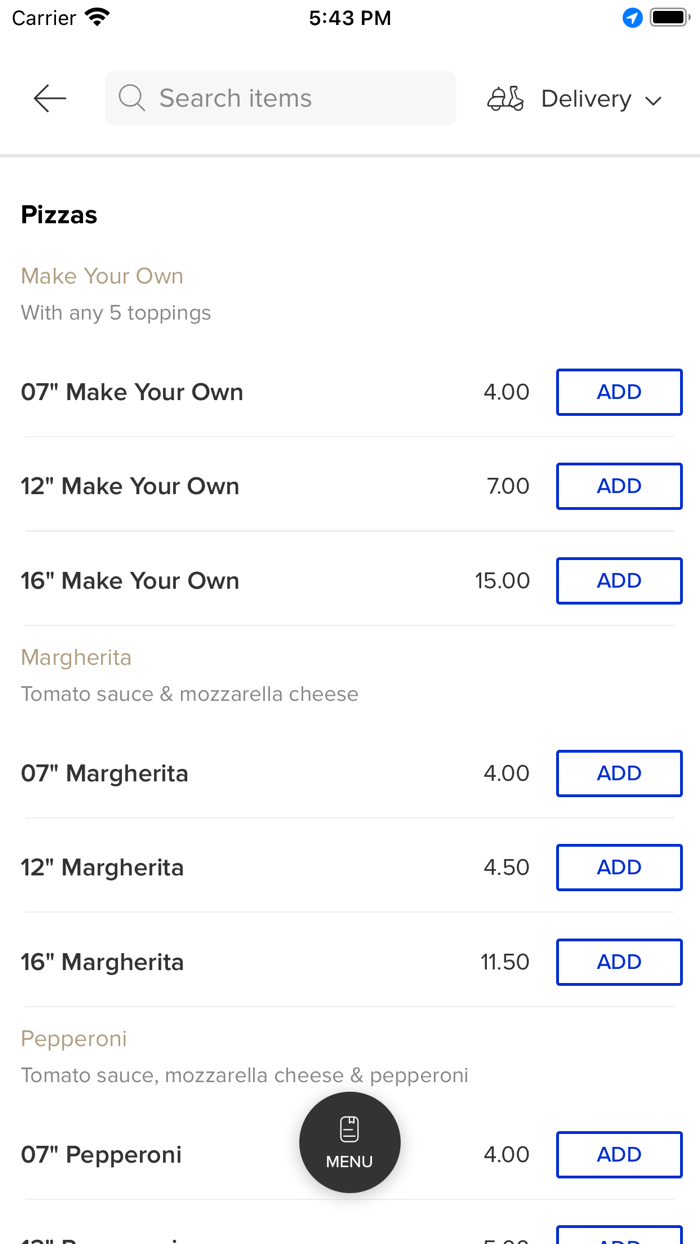Tap the location arrow in status bar
Viewport: 700px width, 1244px height.
point(632,18)
